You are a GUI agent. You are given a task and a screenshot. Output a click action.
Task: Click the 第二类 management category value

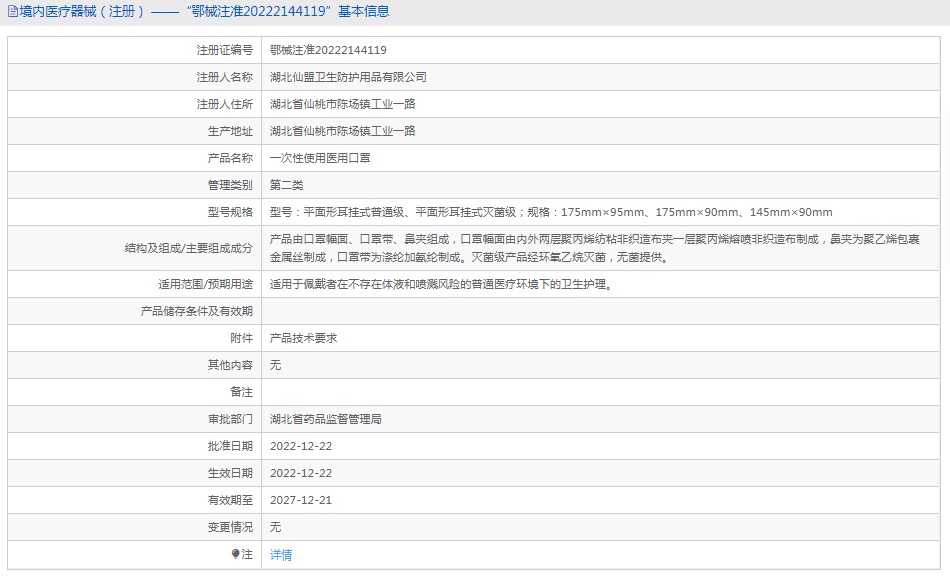(287, 185)
